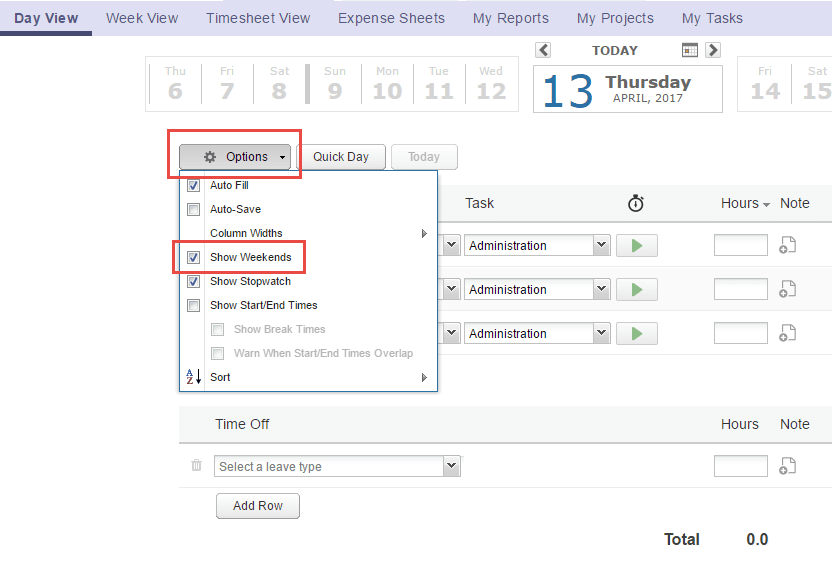This screenshot has width=832, height=564.
Task: Start the stopwatch in the third task row
Action: [636, 334]
